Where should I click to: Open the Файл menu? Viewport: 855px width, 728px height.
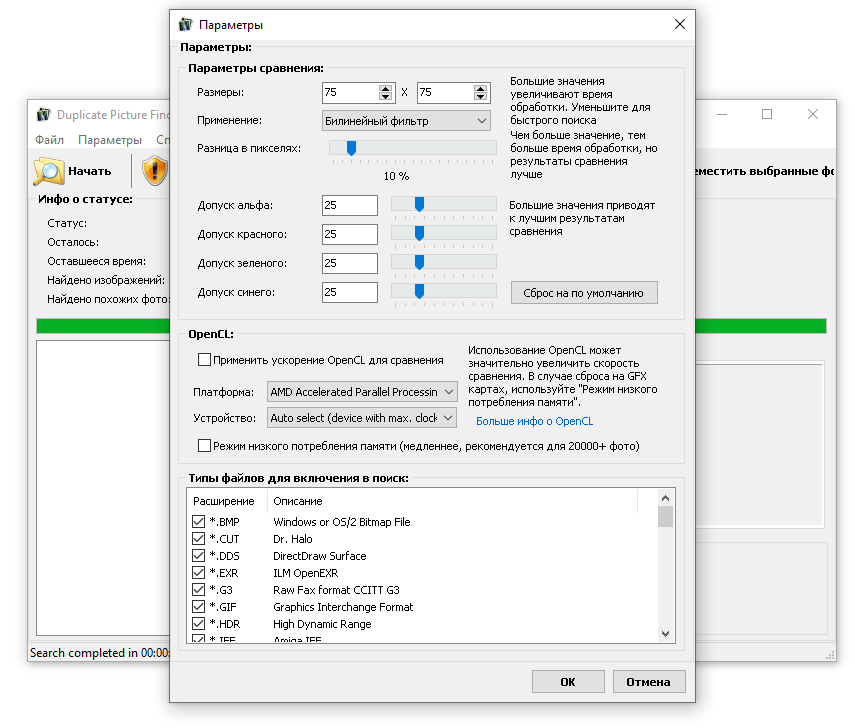49,139
